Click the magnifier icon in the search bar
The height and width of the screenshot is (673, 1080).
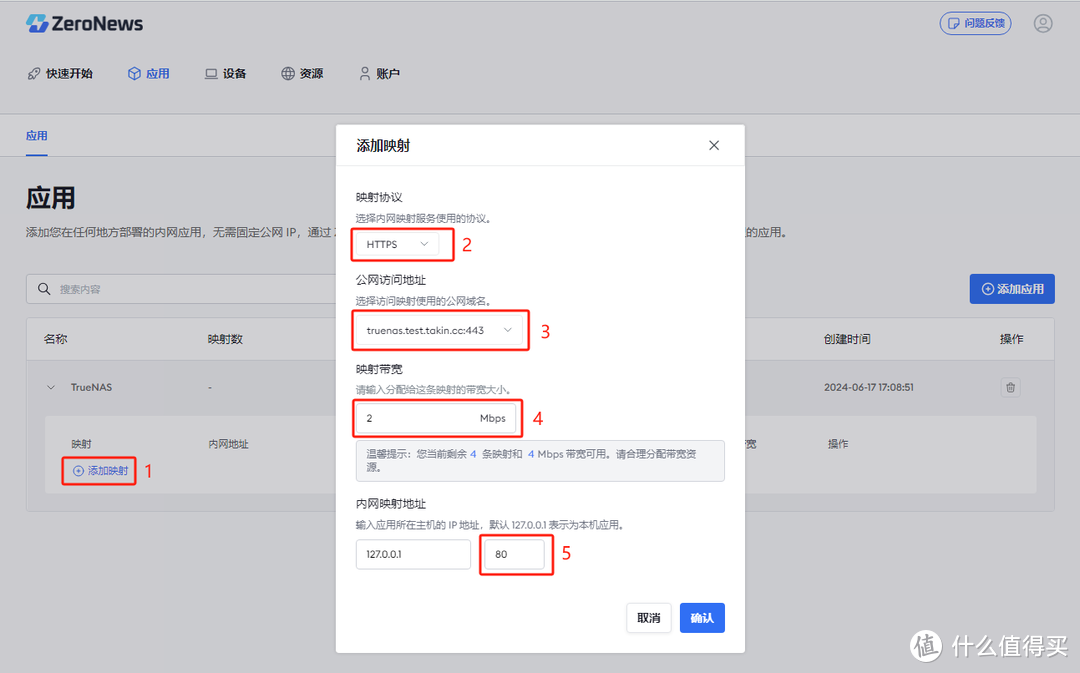(43, 288)
